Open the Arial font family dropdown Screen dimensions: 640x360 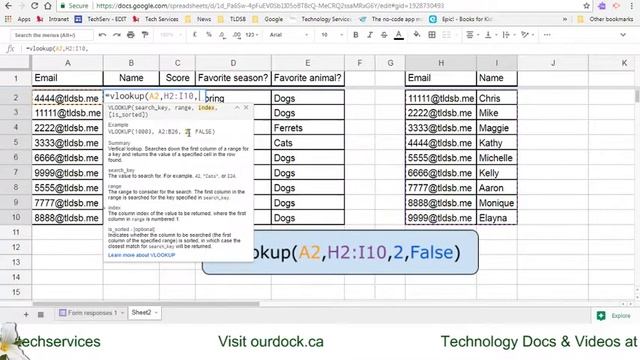pyautogui.click(x=288, y=35)
